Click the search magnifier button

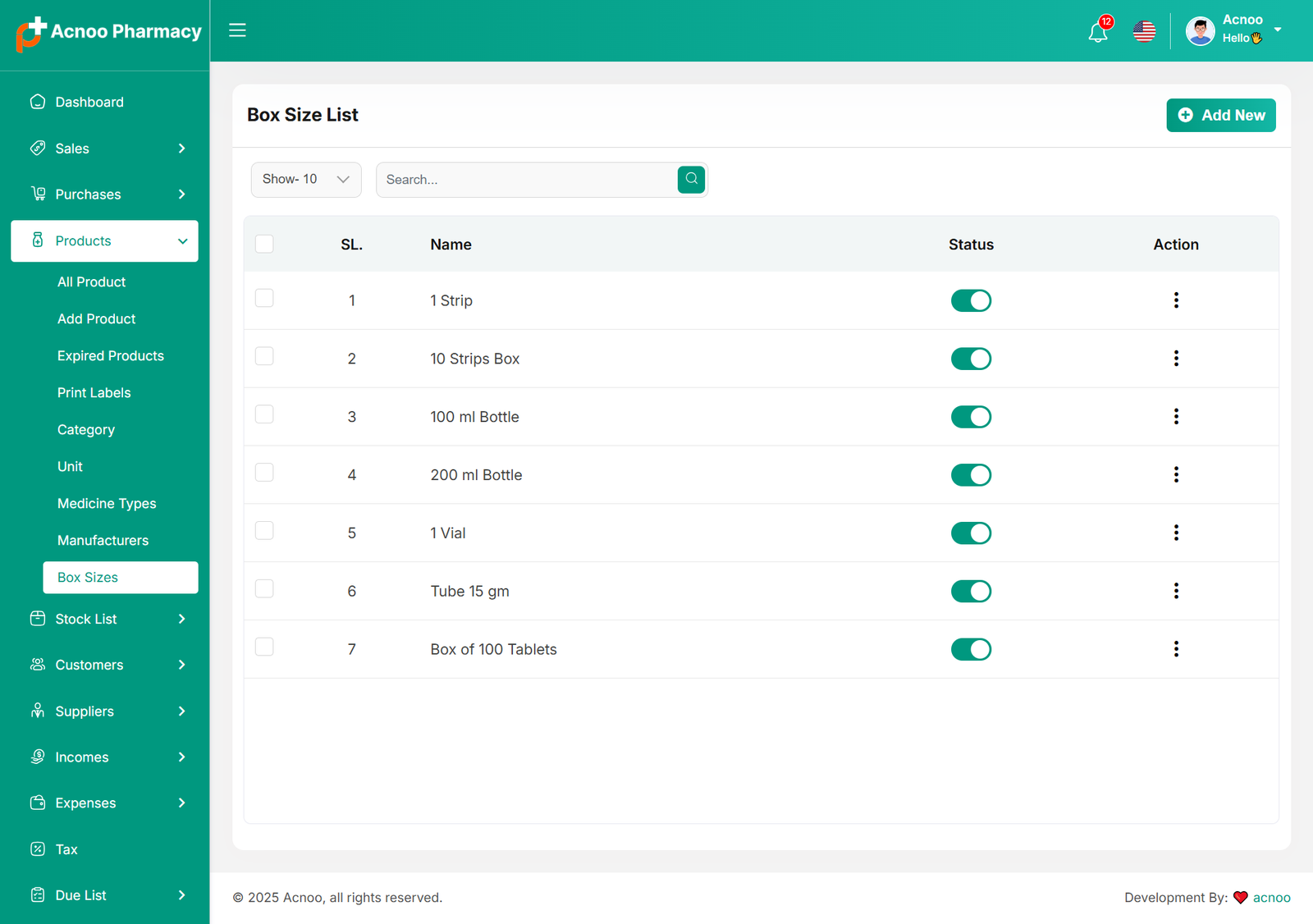[691, 179]
